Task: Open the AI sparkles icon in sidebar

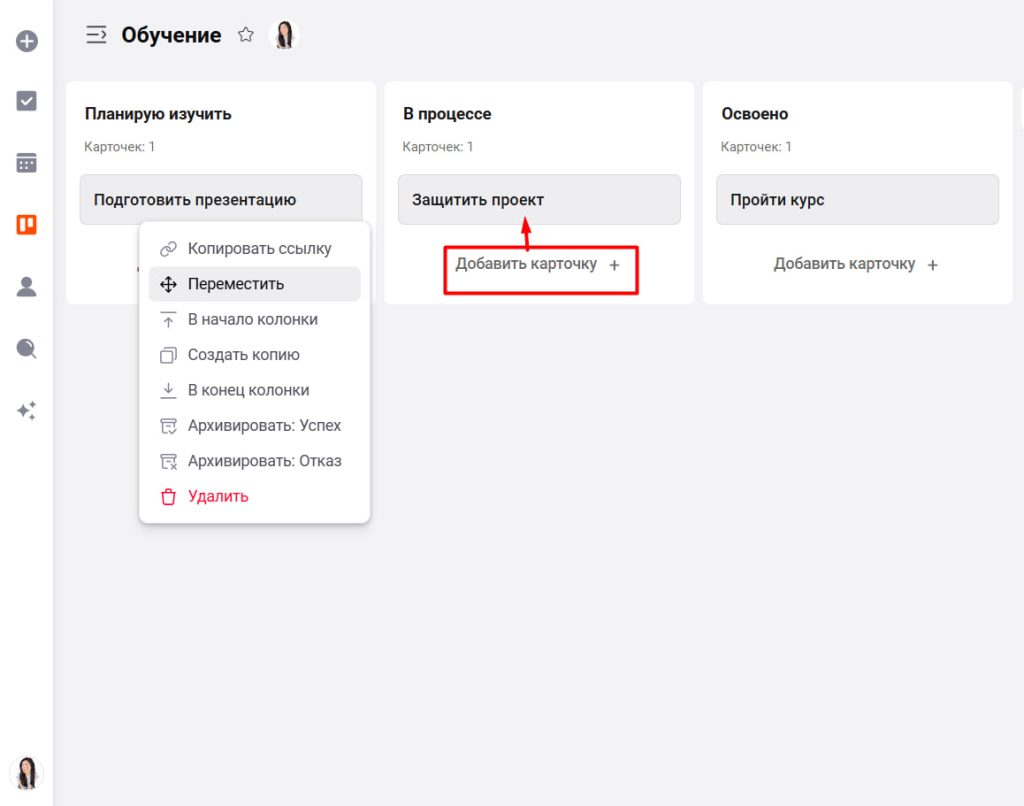Action: 27,410
